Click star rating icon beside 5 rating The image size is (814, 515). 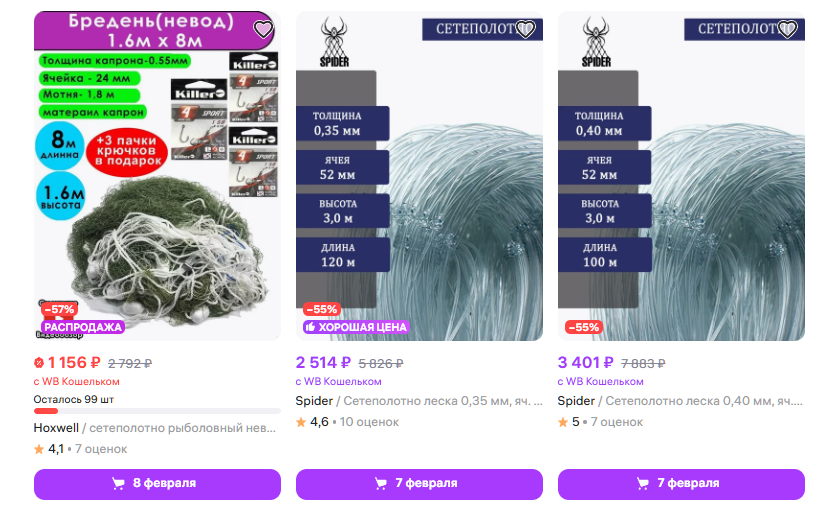pyautogui.click(x=563, y=422)
